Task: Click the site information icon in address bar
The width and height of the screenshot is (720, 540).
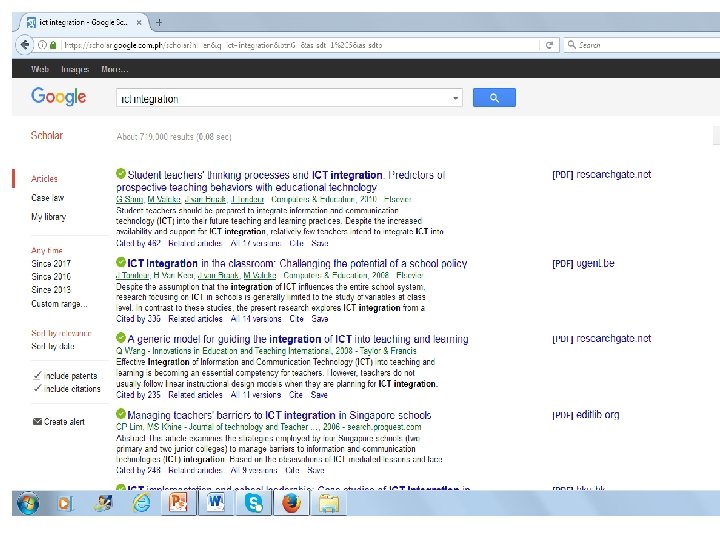Action: point(42,45)
